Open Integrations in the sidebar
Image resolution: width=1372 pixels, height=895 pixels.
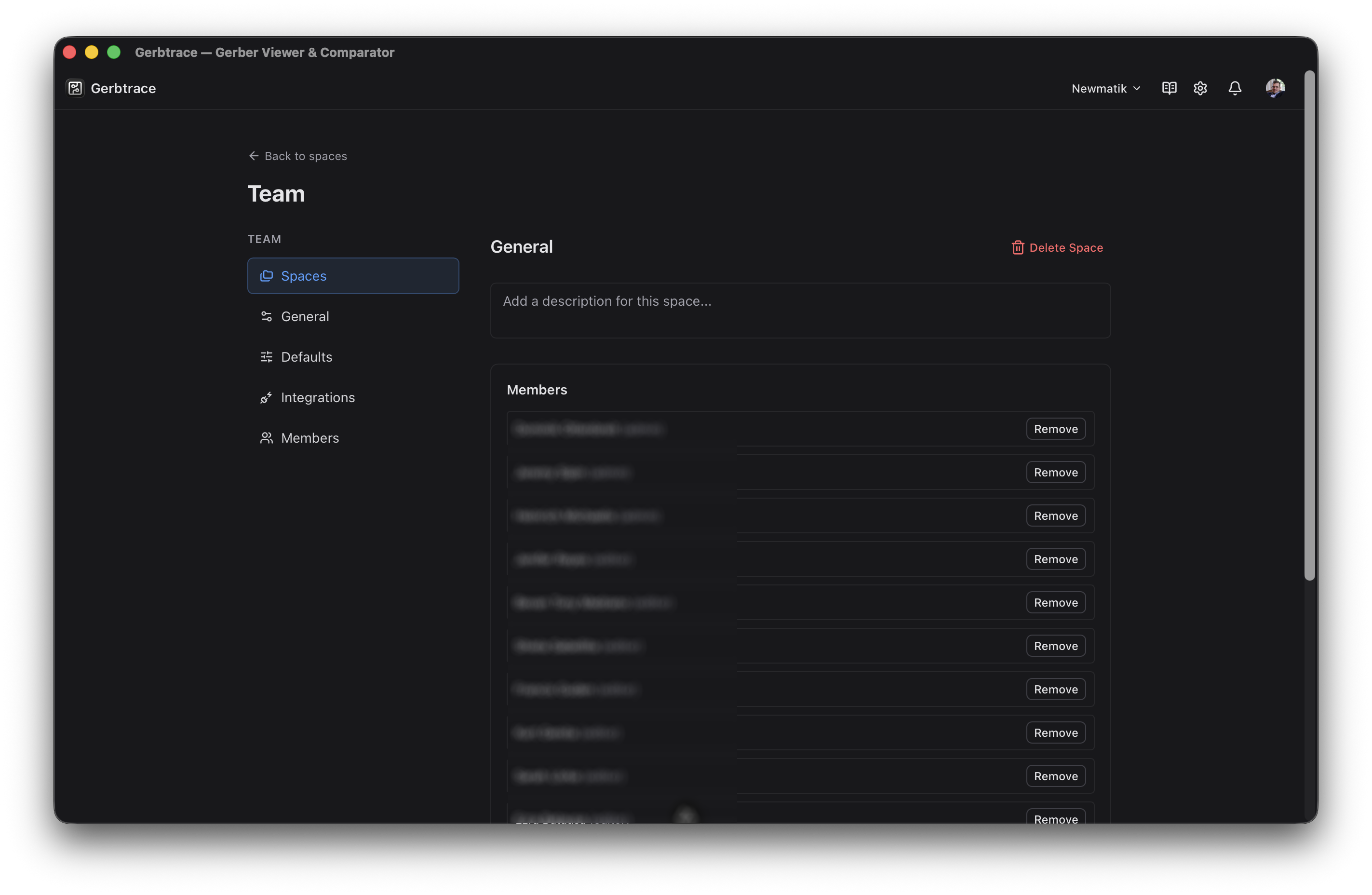[353, 397]
